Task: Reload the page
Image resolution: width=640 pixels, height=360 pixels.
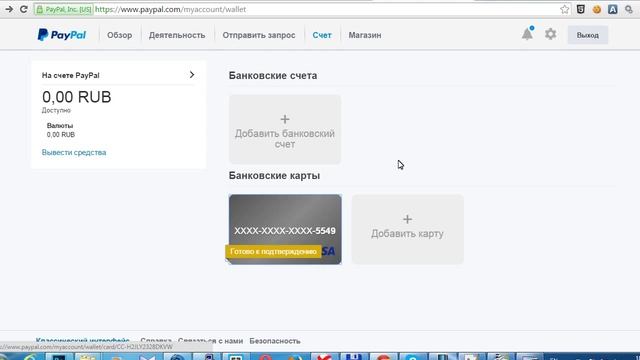Action: 24,9
